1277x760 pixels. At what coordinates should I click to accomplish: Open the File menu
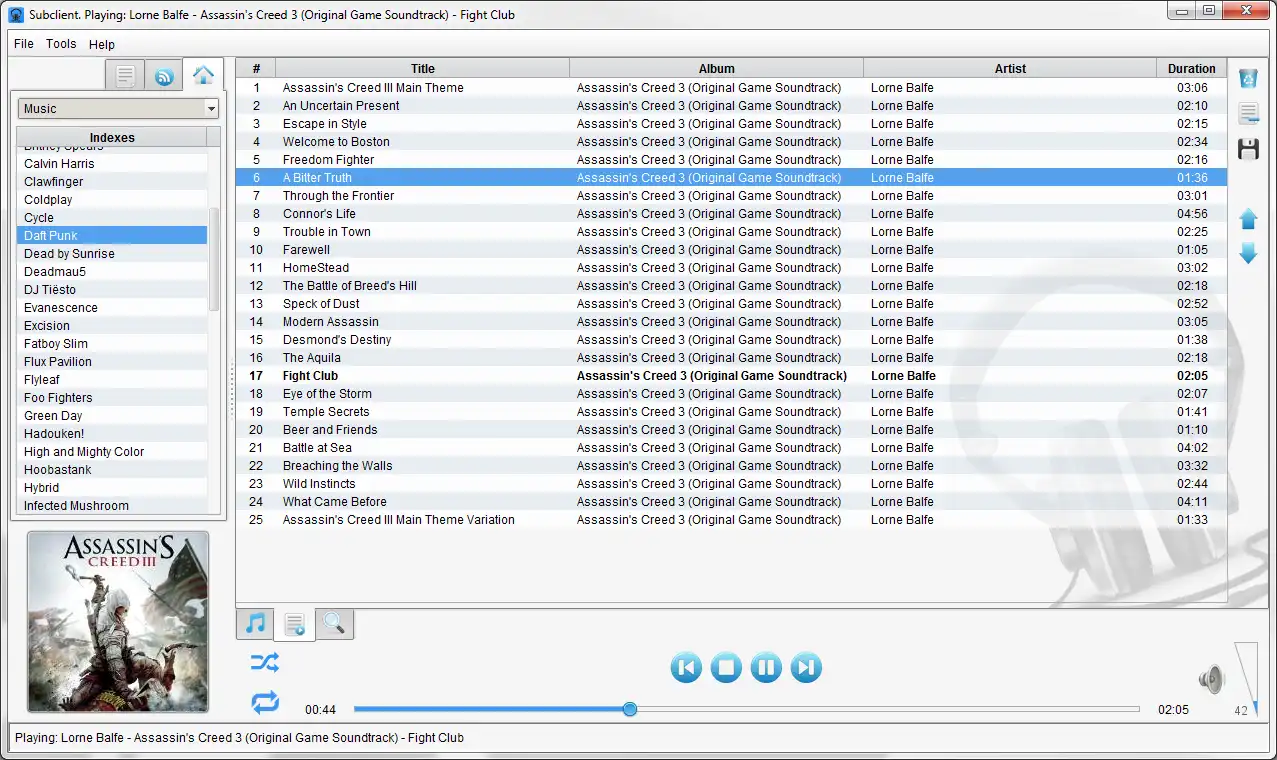[24, 44]
